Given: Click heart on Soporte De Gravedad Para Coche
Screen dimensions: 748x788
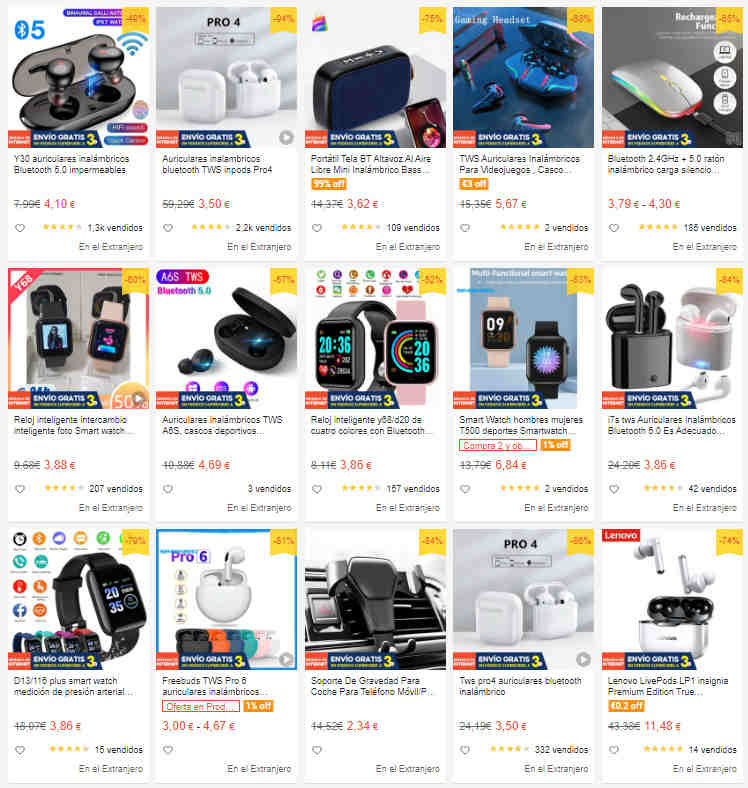Looking at the screenshot, I should point(317,750).
